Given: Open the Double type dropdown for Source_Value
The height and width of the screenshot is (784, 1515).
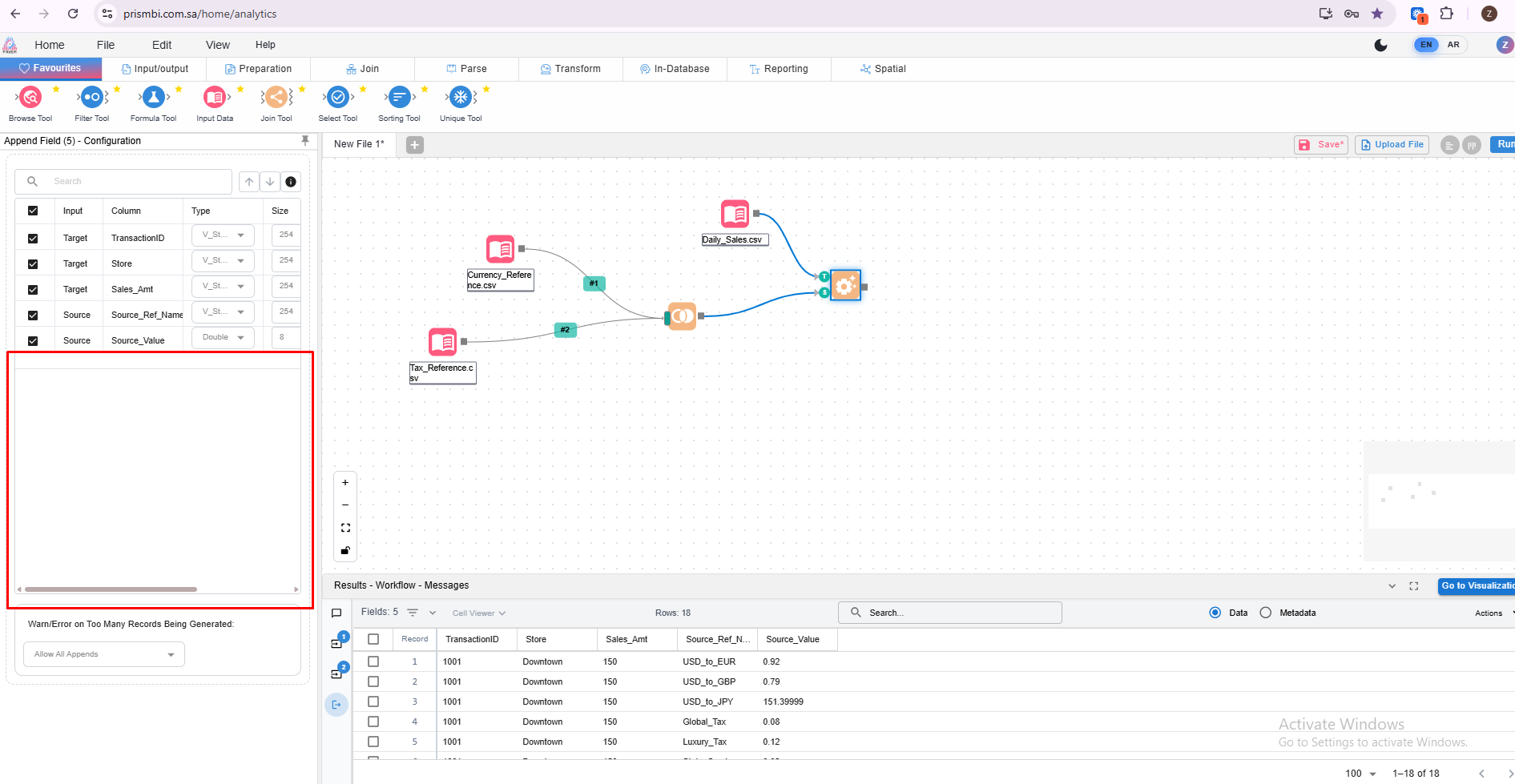Looking at the screenshot, I should (223, 338).
